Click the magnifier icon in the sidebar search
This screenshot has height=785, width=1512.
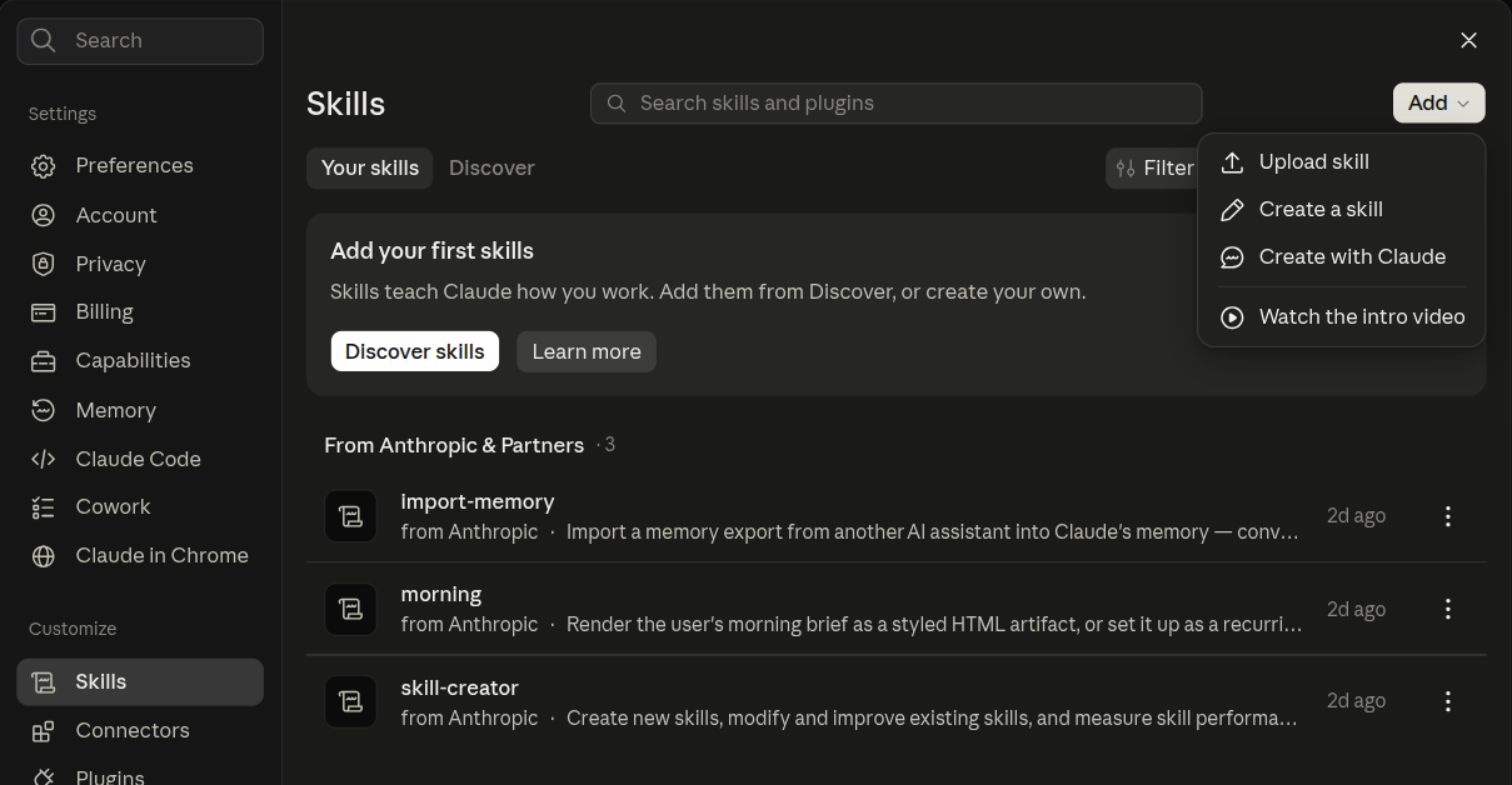(43, 40)
